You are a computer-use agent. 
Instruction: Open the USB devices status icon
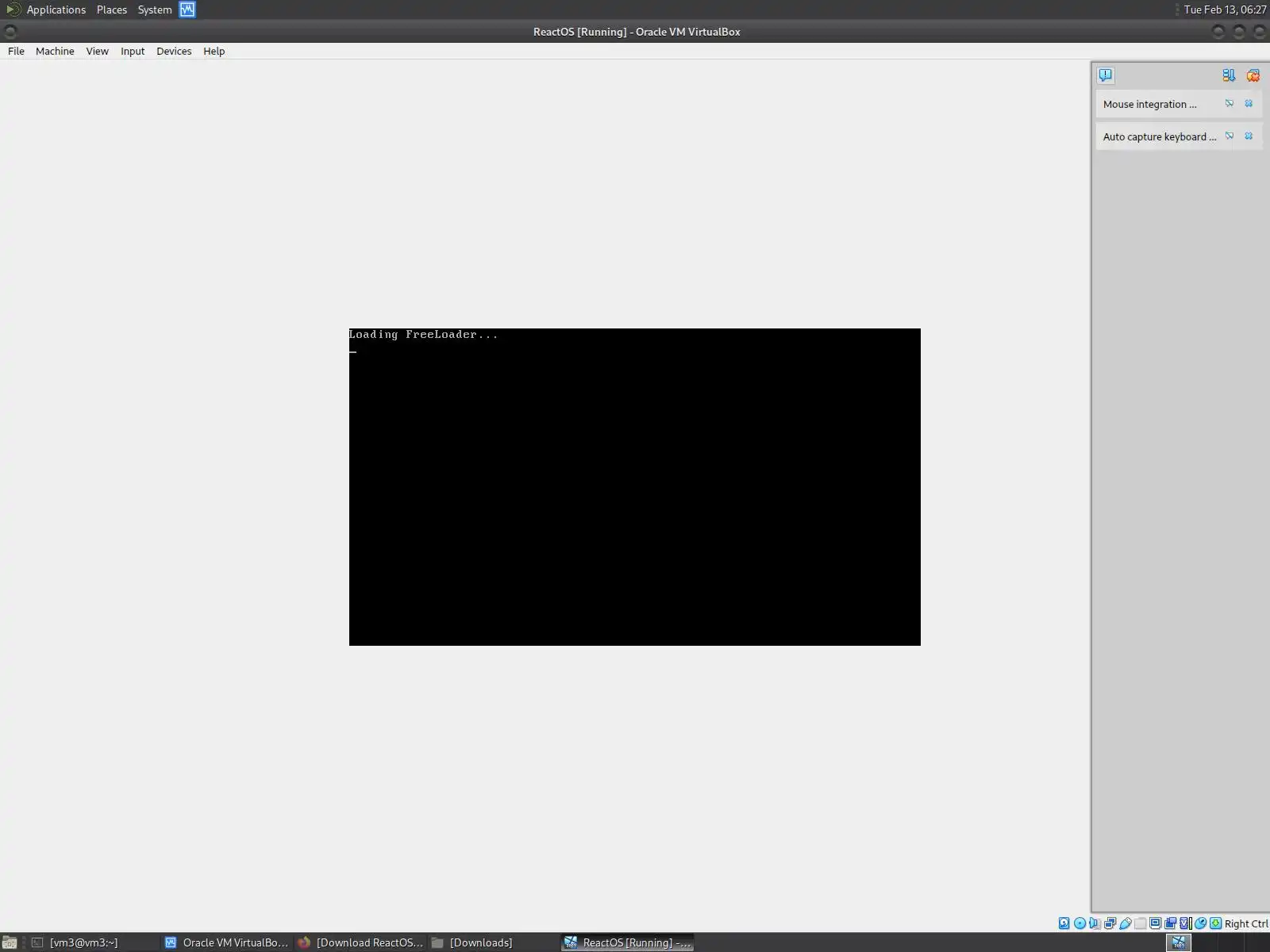click(x=1126, y=923)
